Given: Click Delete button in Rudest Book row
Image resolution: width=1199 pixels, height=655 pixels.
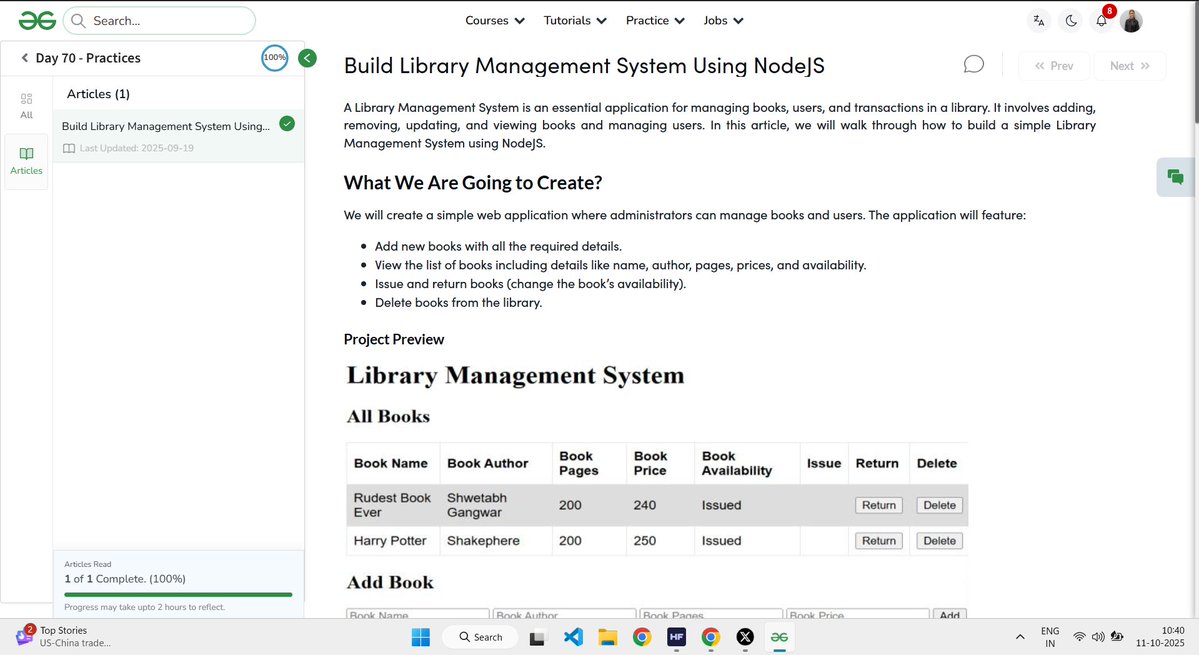Looking at the screenshot, I should (939, 505).
